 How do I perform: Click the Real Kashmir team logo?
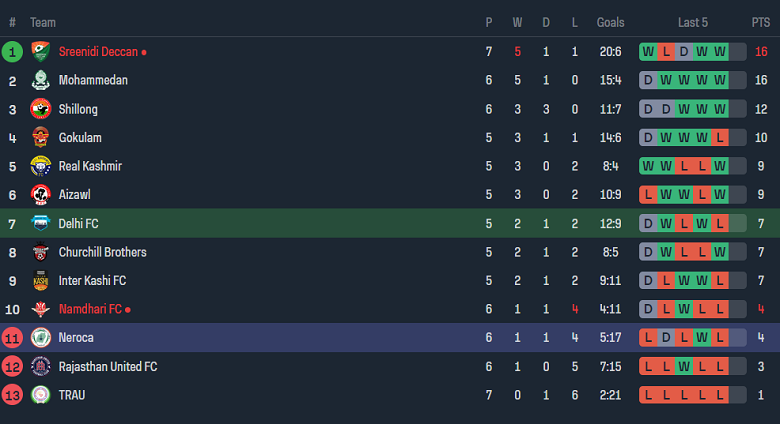[x=41, y=166]
